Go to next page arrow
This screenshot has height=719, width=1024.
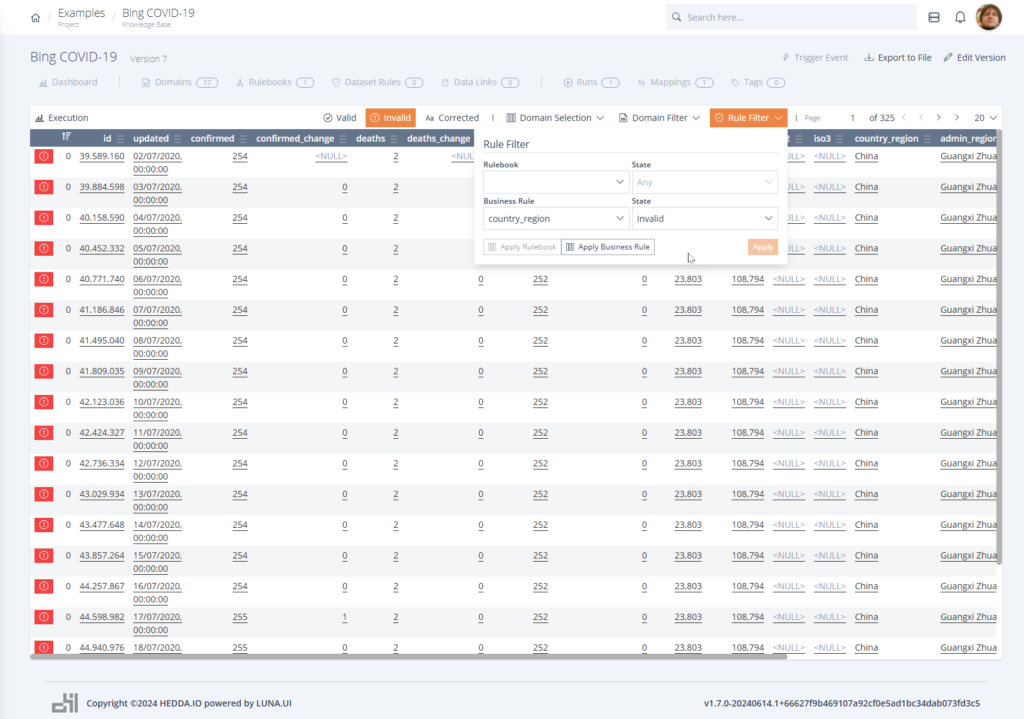pos(957,118)
